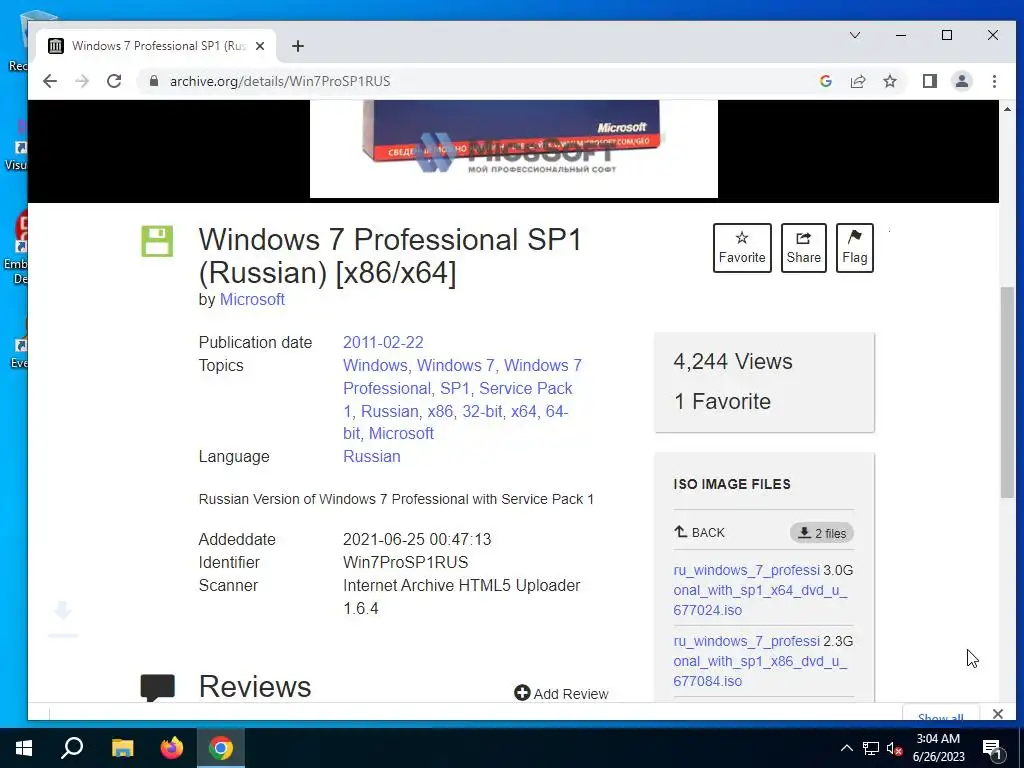Open a new tab with the plus button
1024x768 pixels.
click(x=298, y=46)
